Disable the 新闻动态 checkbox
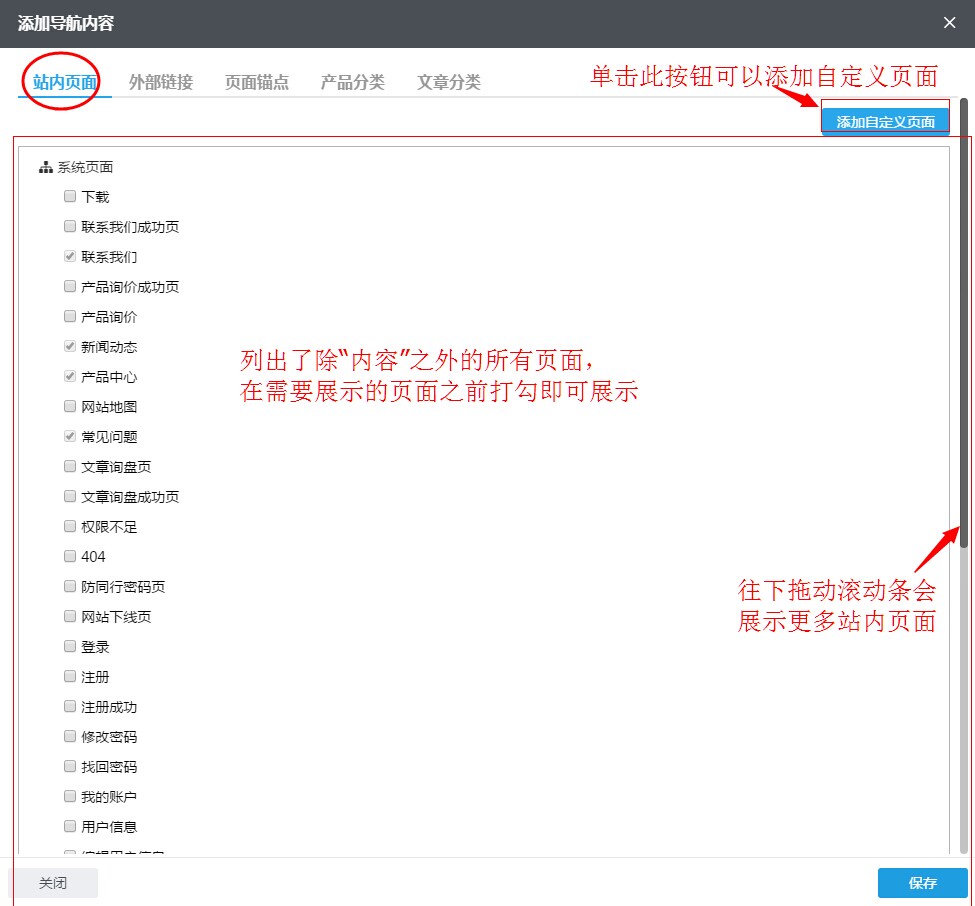Viewport: 975px width, 906px height. pos(69,346)
